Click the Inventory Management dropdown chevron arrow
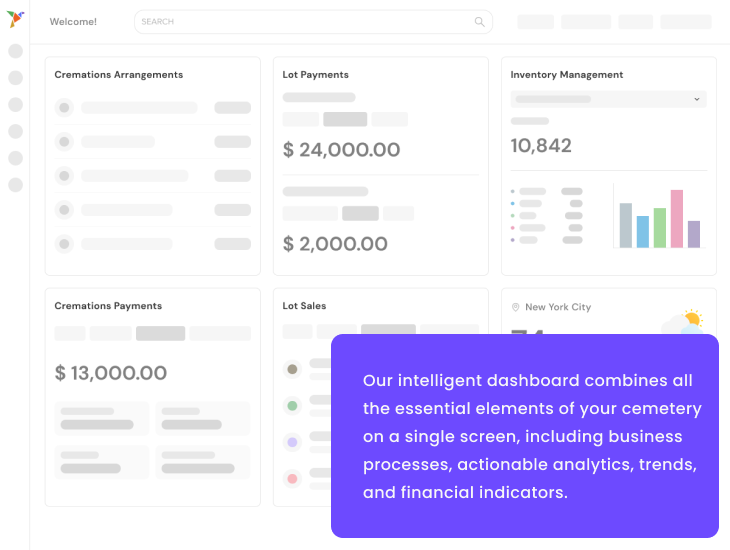This screenshot has width=730, height=550. [697, 99]
